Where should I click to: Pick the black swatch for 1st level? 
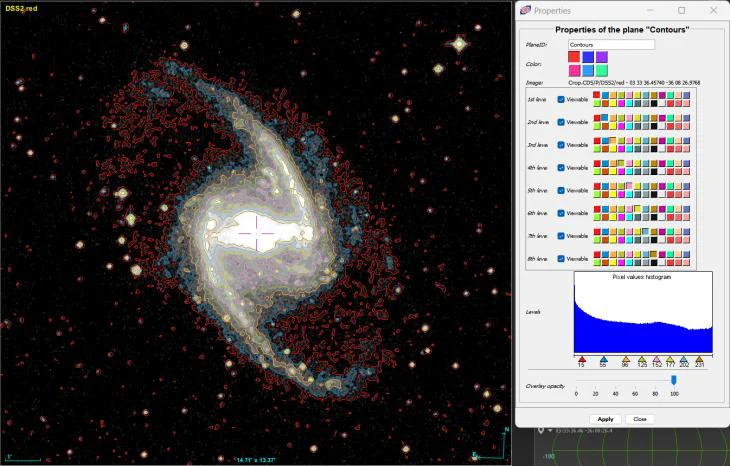[654, 103]
